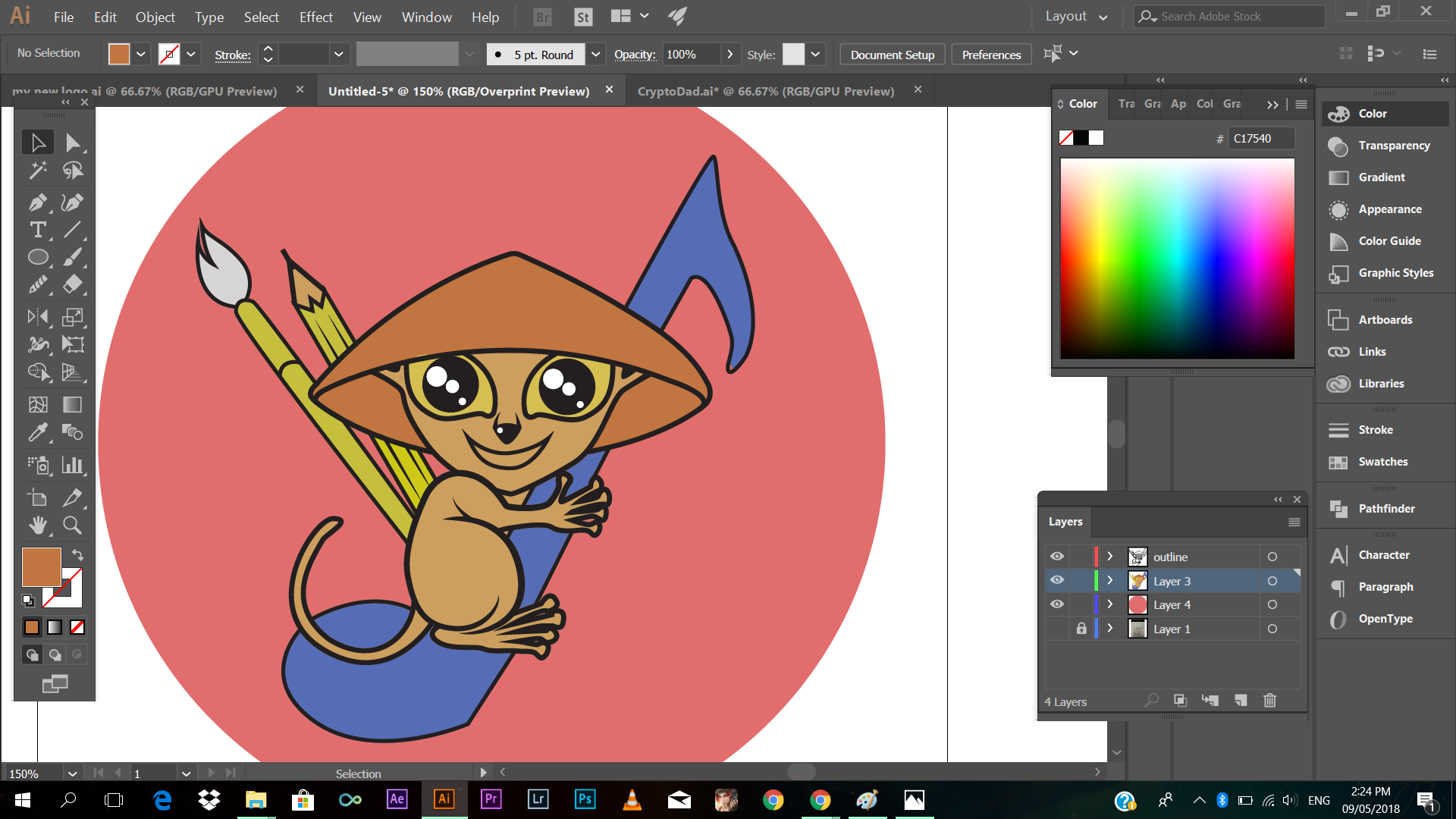Target the outline layer circle

coord(1272,557)
